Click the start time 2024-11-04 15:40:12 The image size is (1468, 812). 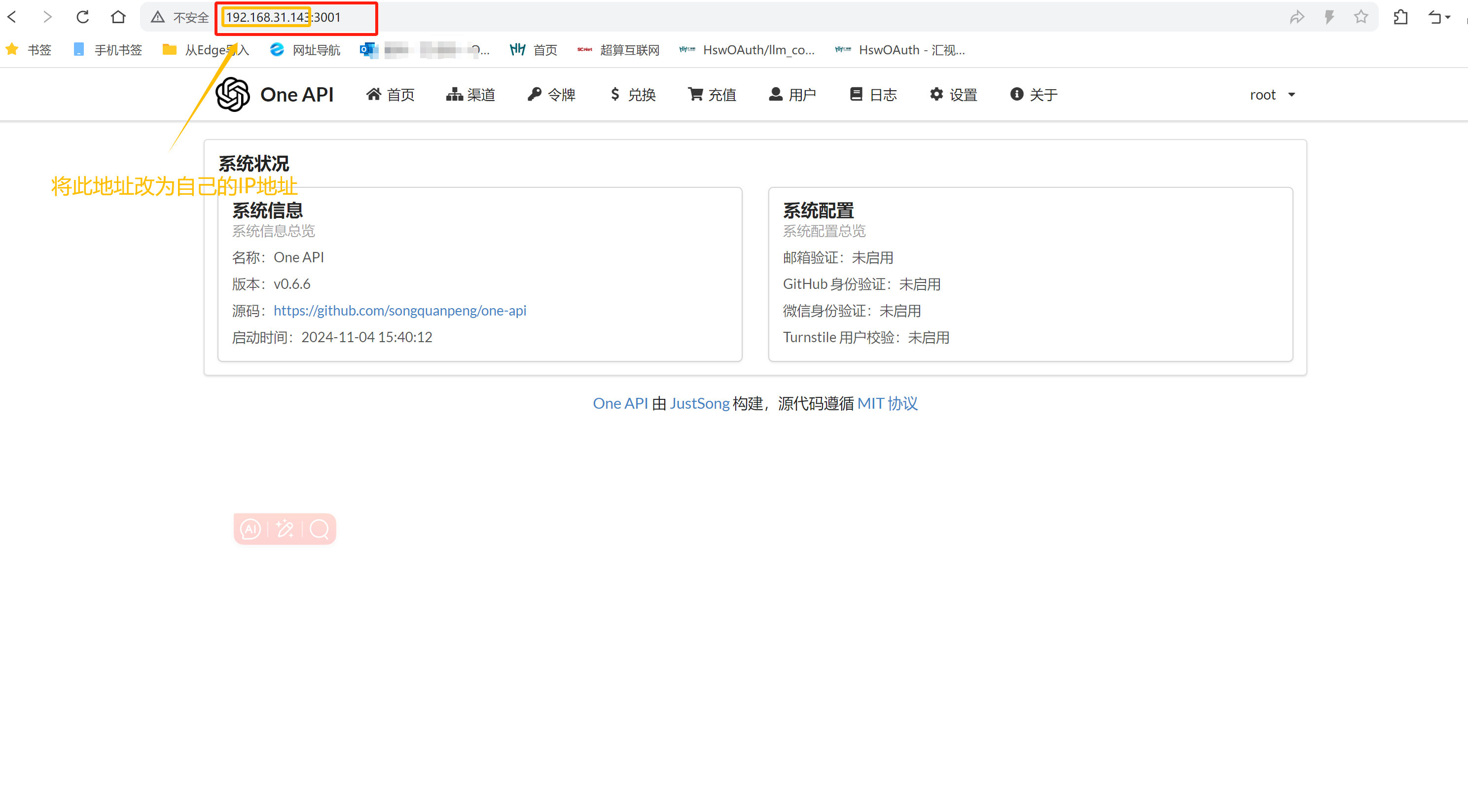pos(366,337)
